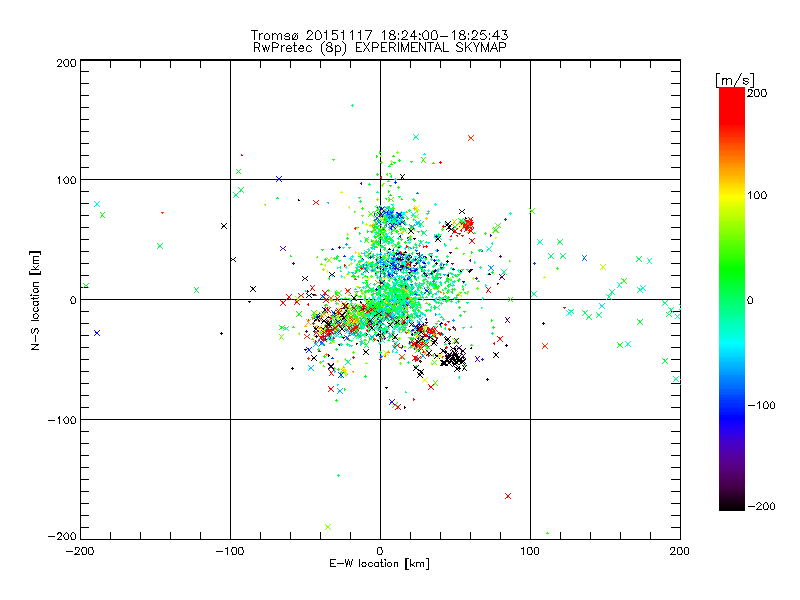The image size is (800, 600).
Task: Click the E-W axis tick label '0'
Action: pos(380,551)
